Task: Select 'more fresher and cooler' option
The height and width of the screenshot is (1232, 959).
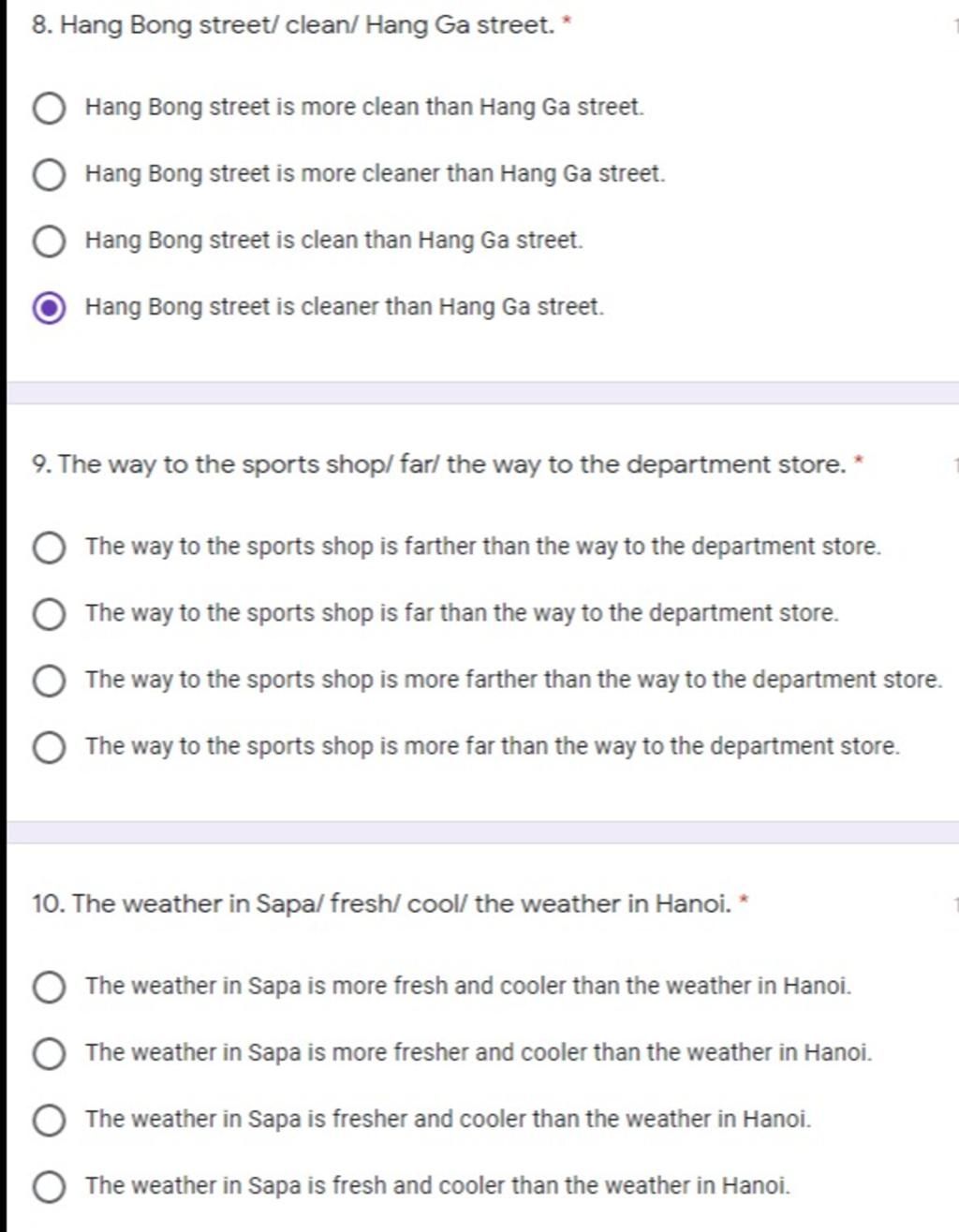Action: tap(49, 1053)
